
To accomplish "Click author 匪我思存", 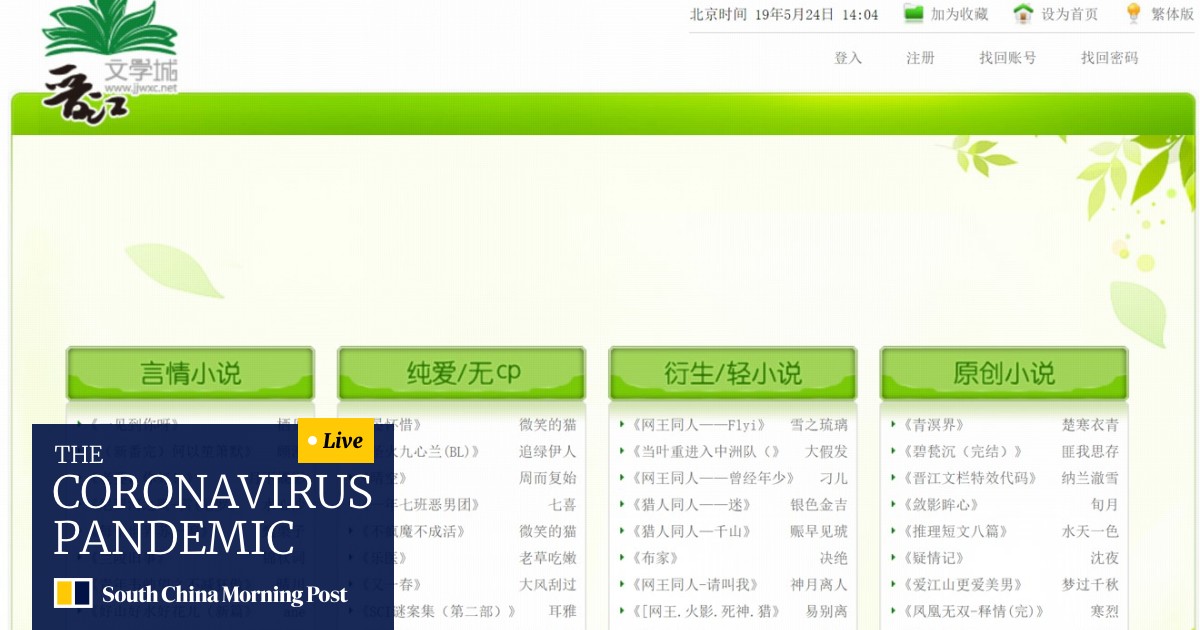I will tap(1090, 452).
